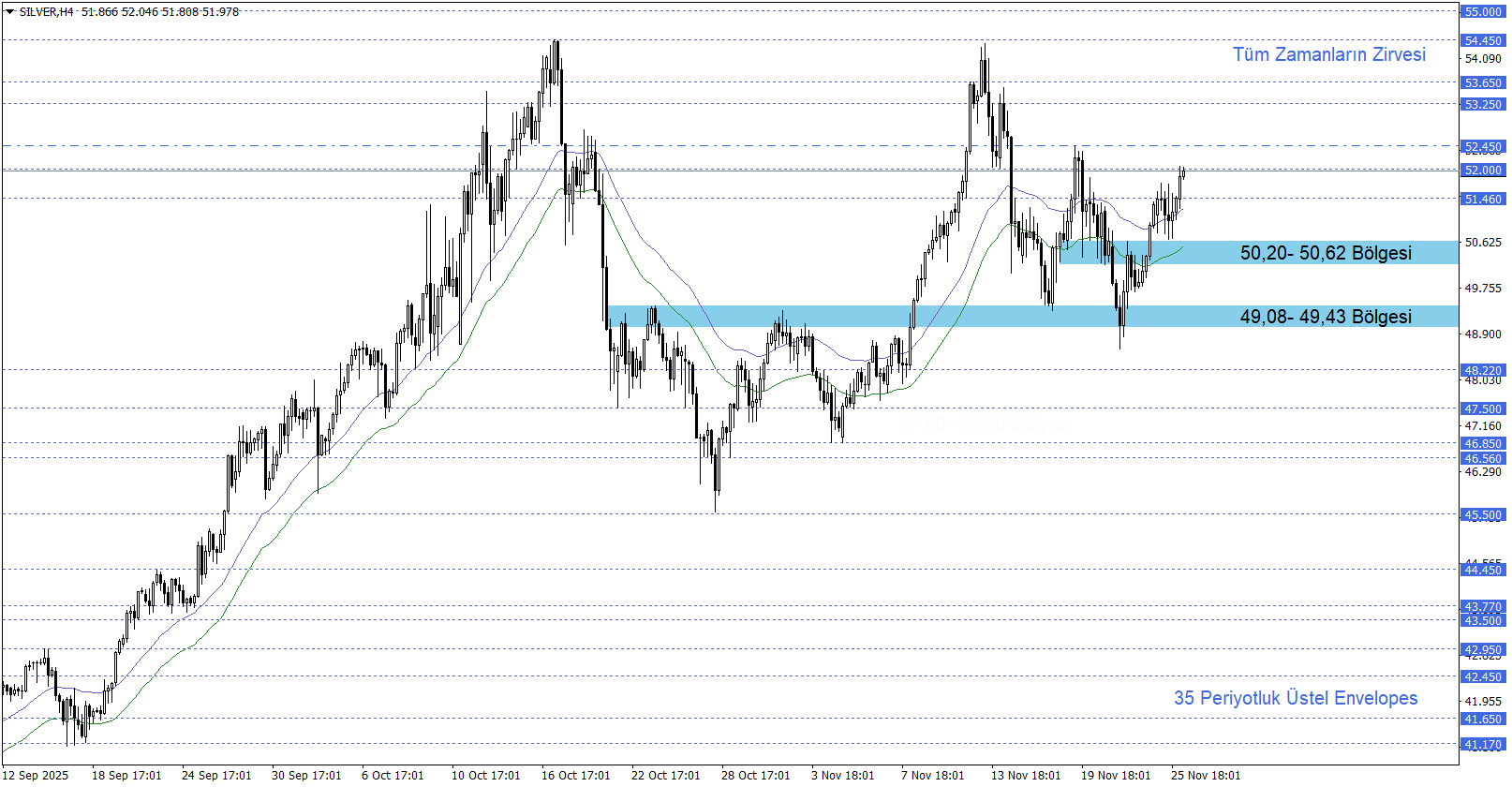Select the 'Tüm Zamanların Zirvesi' text label
This screenshot has height=787, width=1512.
point(1328,54)
